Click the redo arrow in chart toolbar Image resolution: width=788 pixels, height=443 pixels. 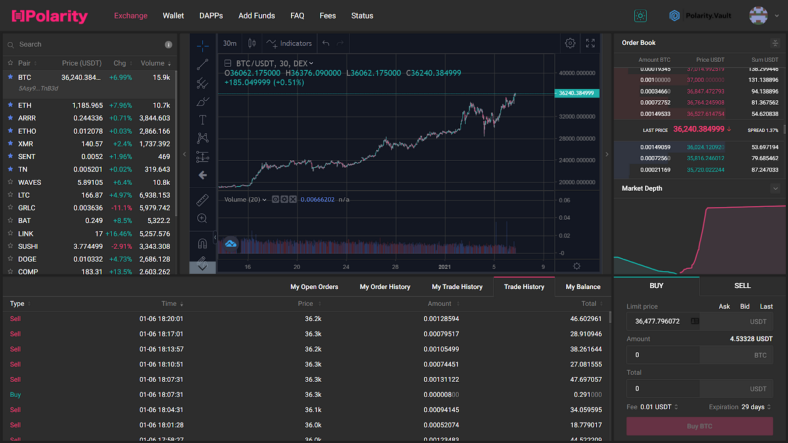click(x=340, y=43)
